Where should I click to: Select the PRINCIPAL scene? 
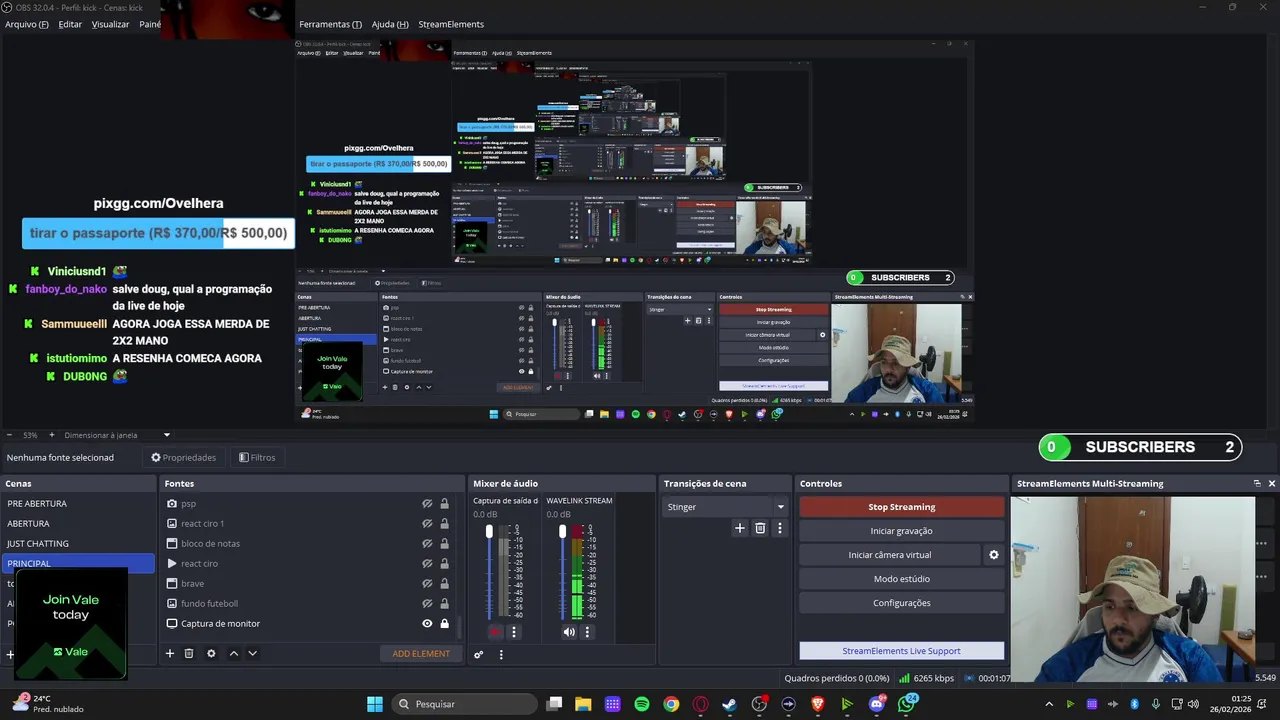(x=78, y=563)
